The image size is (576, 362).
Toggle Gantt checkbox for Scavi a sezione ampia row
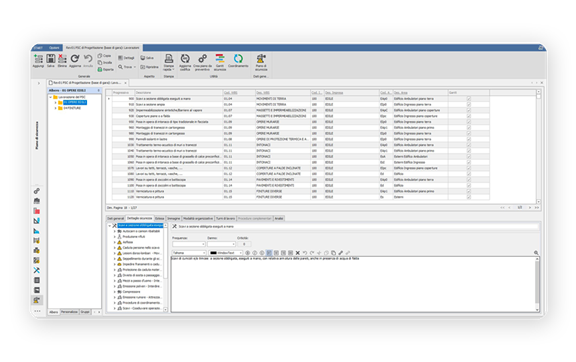tap(468, 105)
